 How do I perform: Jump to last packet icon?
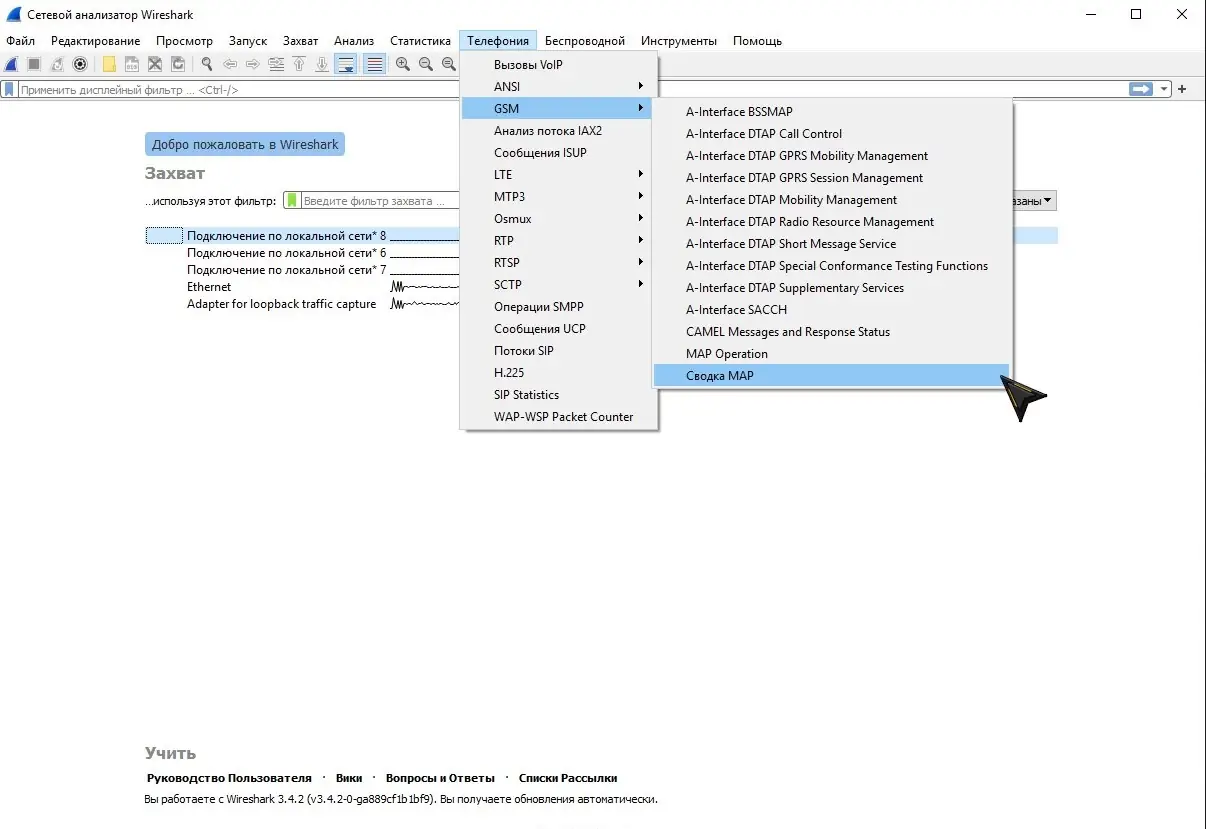coord(322,64)
